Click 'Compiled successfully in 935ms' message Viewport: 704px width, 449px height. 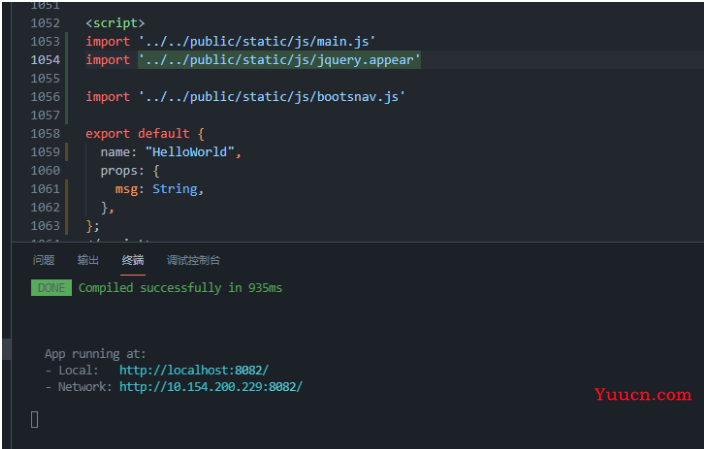(180, 287)
